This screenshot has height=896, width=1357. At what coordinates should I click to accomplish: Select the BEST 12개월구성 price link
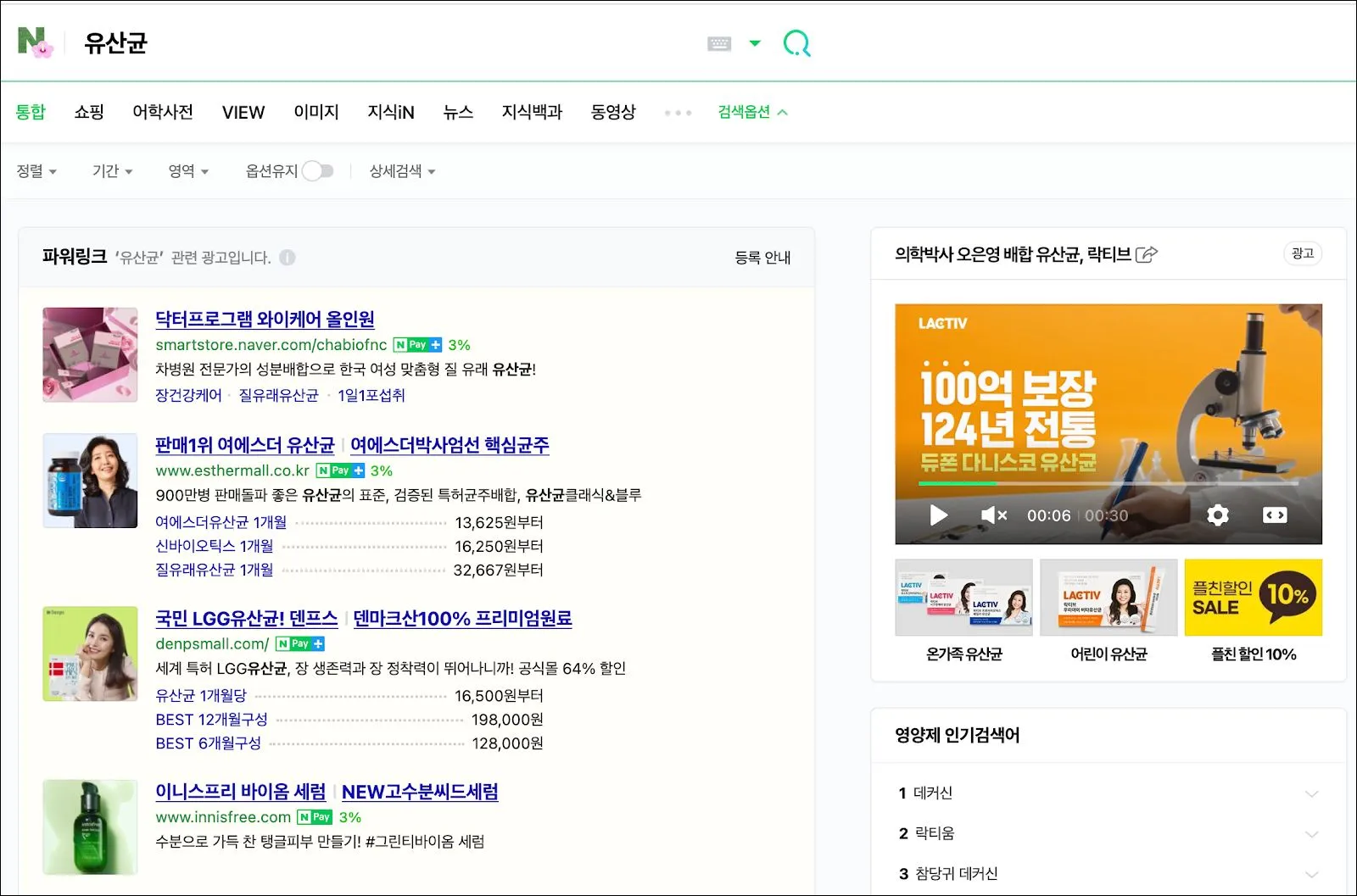click(211, 719)
